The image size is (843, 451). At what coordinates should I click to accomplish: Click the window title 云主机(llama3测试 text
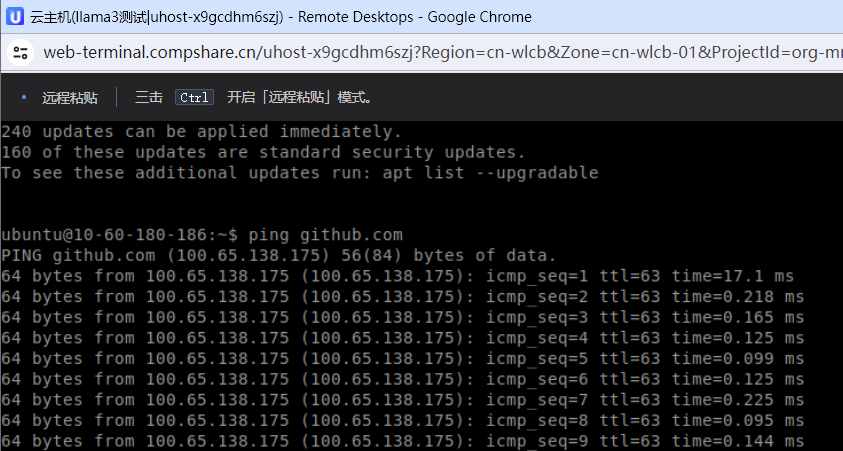coord(89,17)
